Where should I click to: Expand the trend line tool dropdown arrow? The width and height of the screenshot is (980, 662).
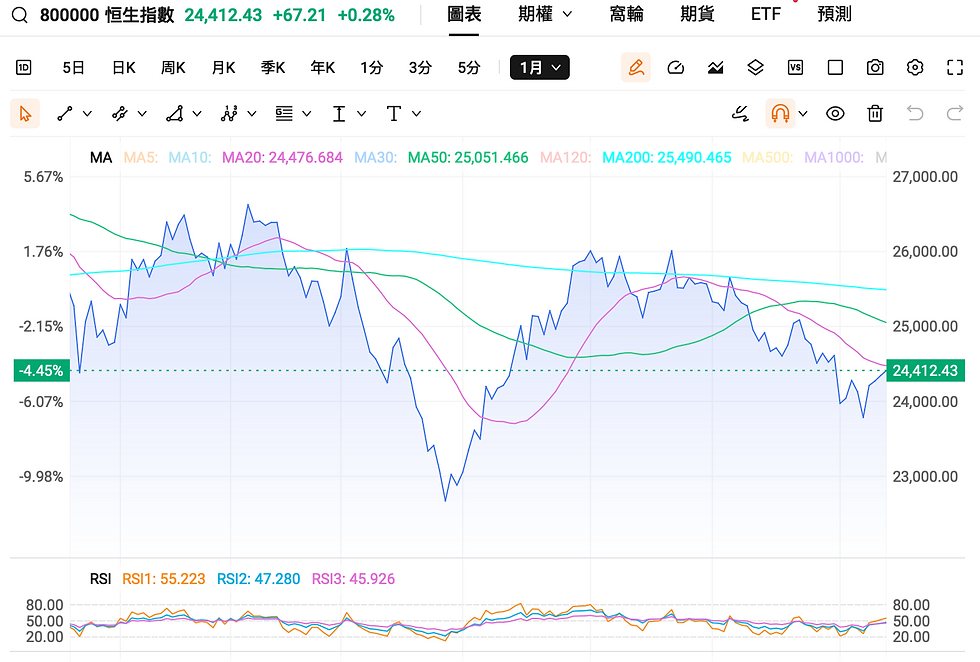(x=88, y=114)
